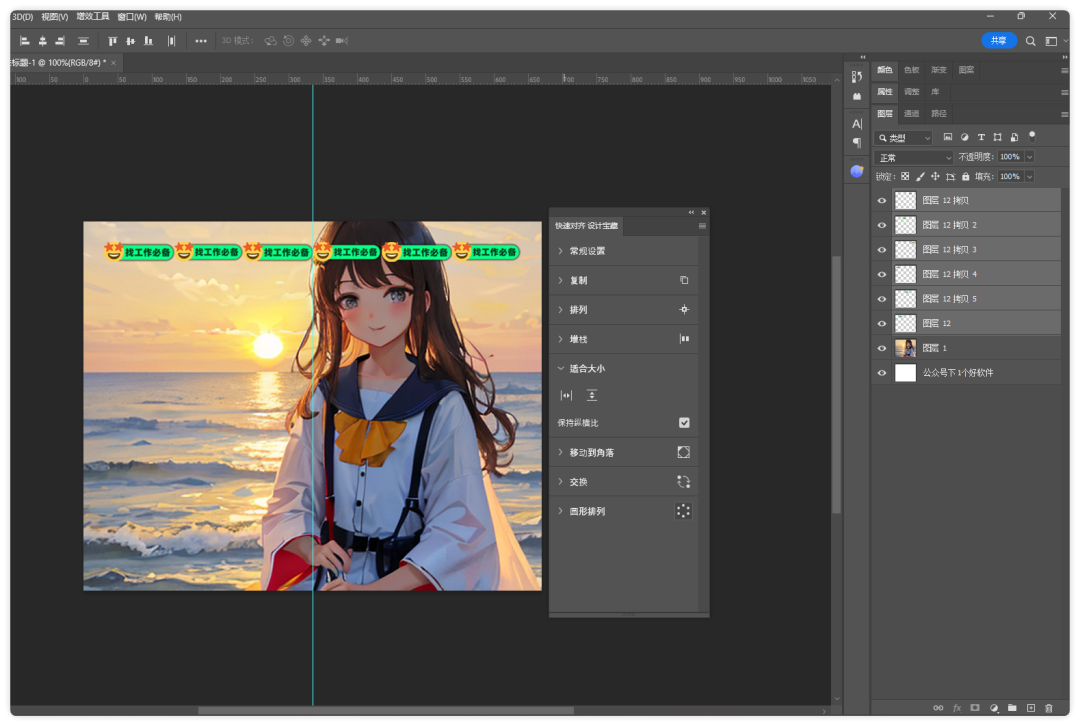
Task: Click the delete layer trash icon
Action: (1049, 707)
